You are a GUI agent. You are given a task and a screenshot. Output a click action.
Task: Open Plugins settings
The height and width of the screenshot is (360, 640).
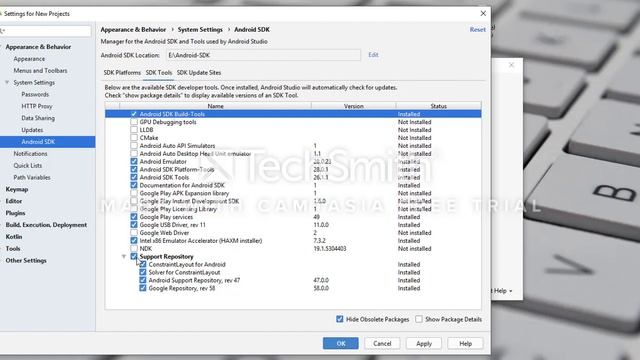[x=16, y=213]
